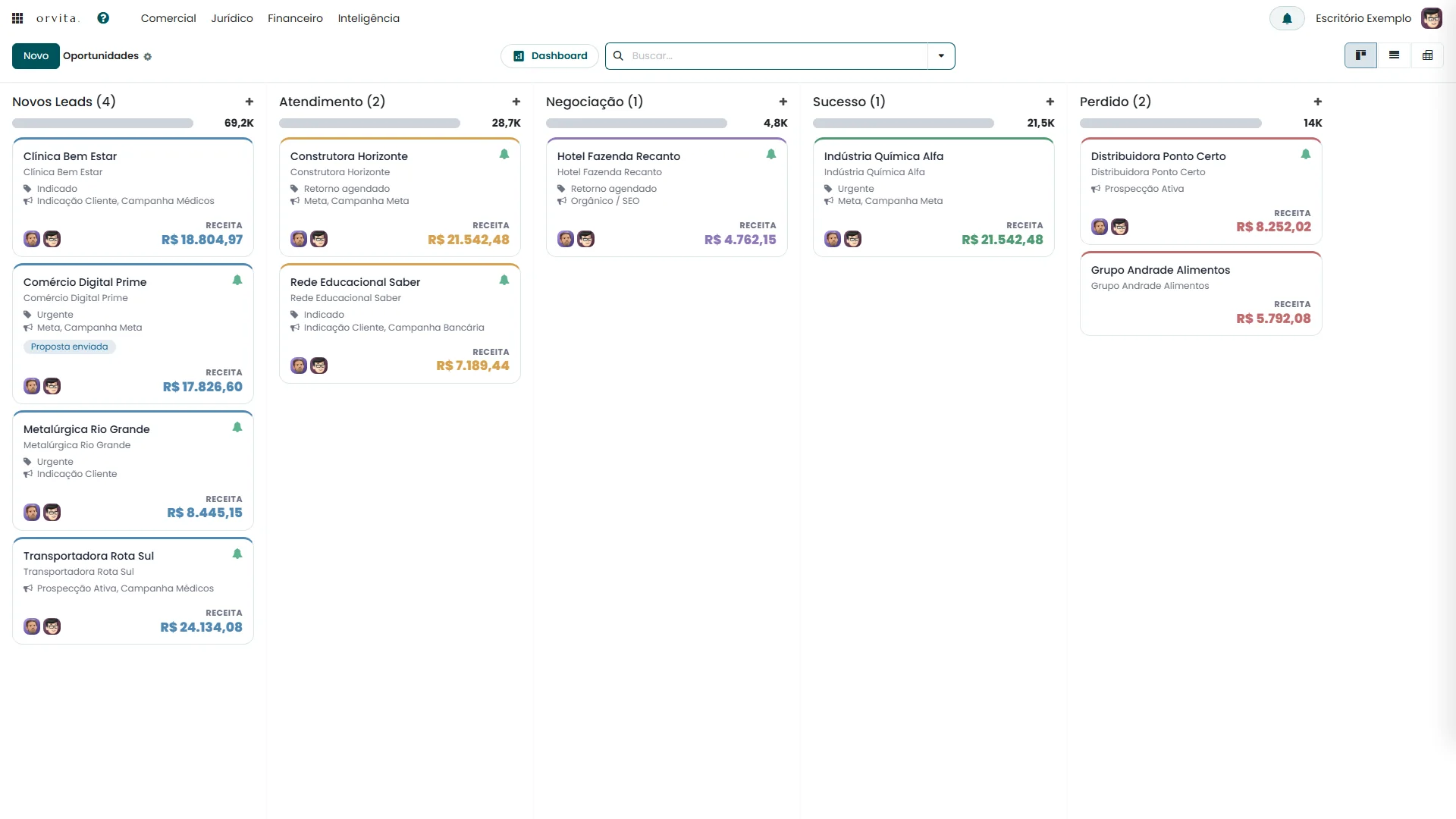This screenshot has width=1456, height=819.
Task: Open the Inteligência menu
Action: [369, 18]
